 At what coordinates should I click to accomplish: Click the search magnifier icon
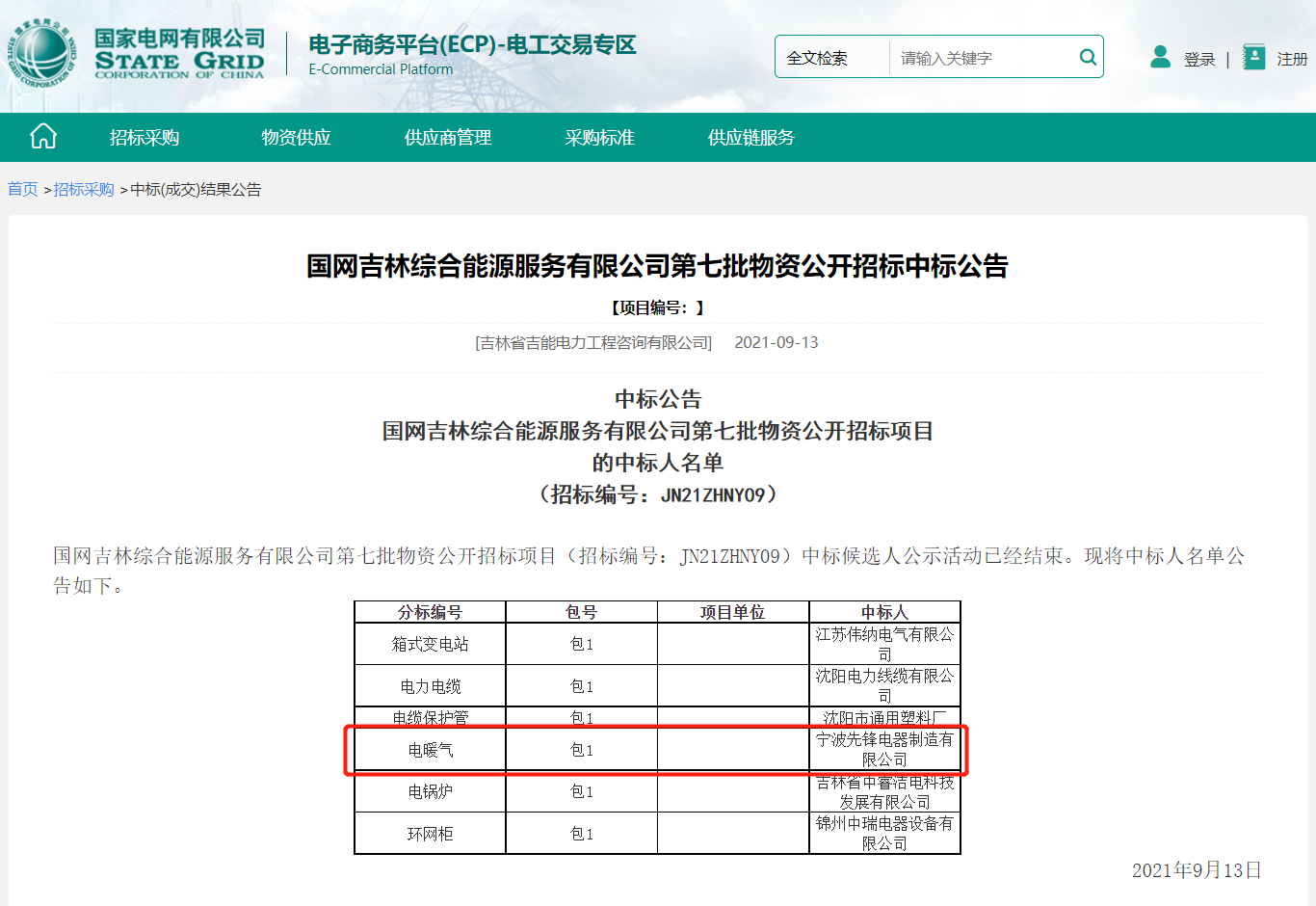point(1088,57)
